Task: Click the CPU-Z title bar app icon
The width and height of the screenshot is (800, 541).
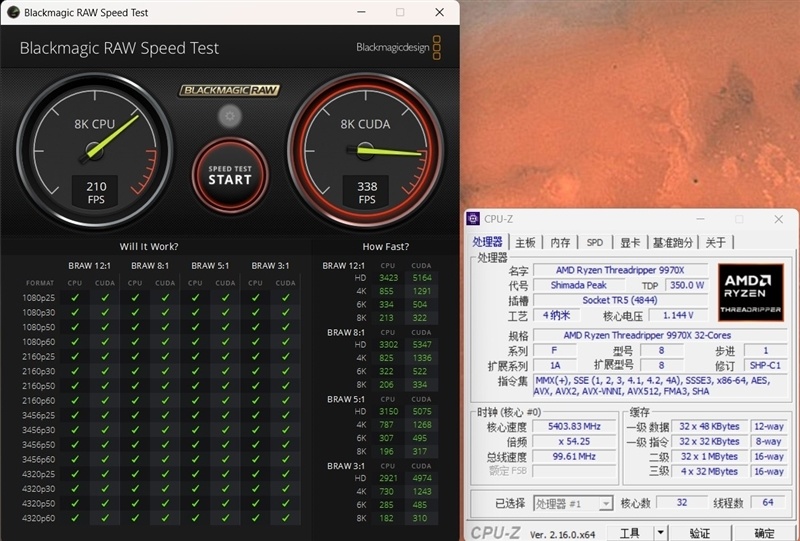Action: 474,219
